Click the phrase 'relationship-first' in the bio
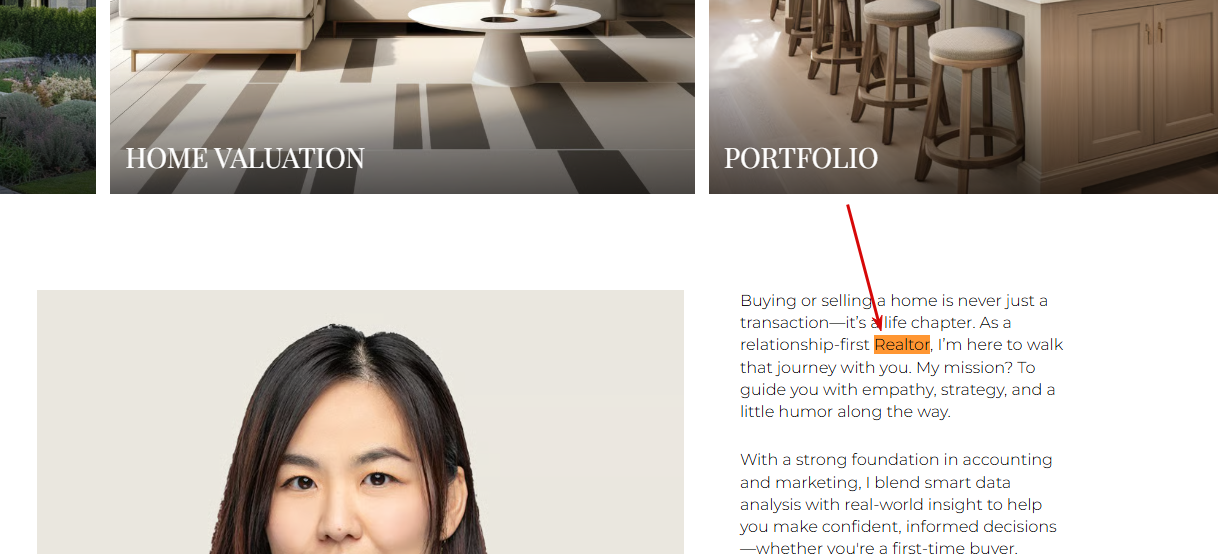This screenshot has width=1218, height=554. coord(805,345)
